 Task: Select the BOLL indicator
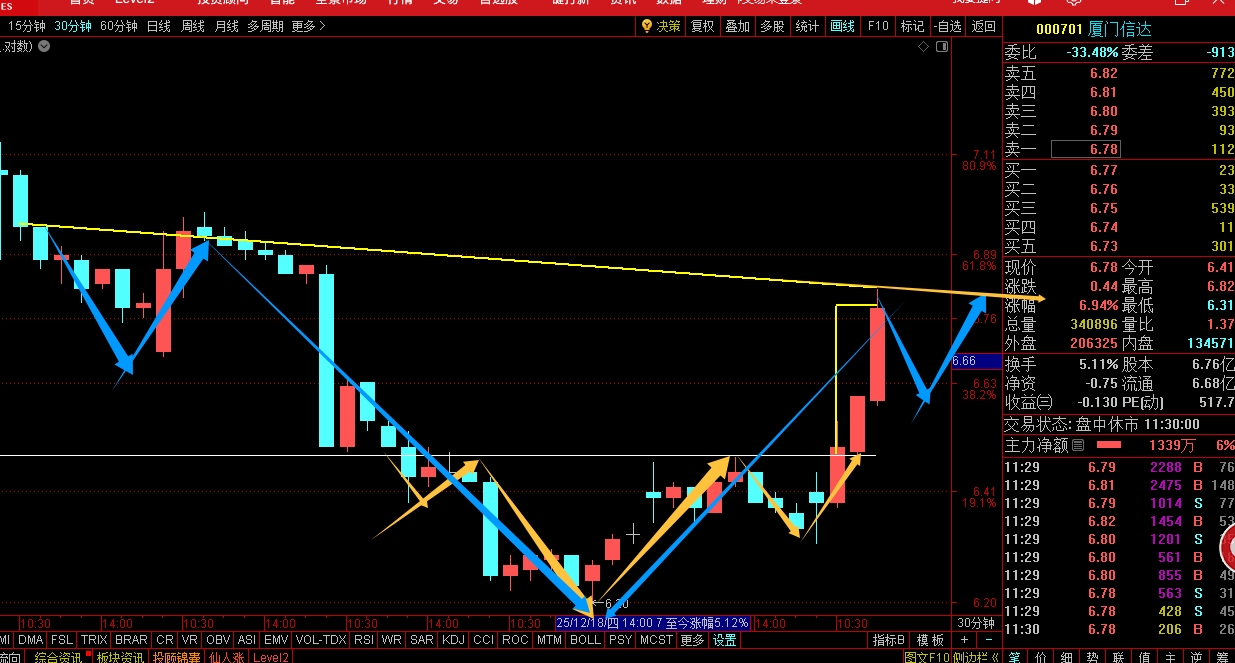[x=586, y=639]
